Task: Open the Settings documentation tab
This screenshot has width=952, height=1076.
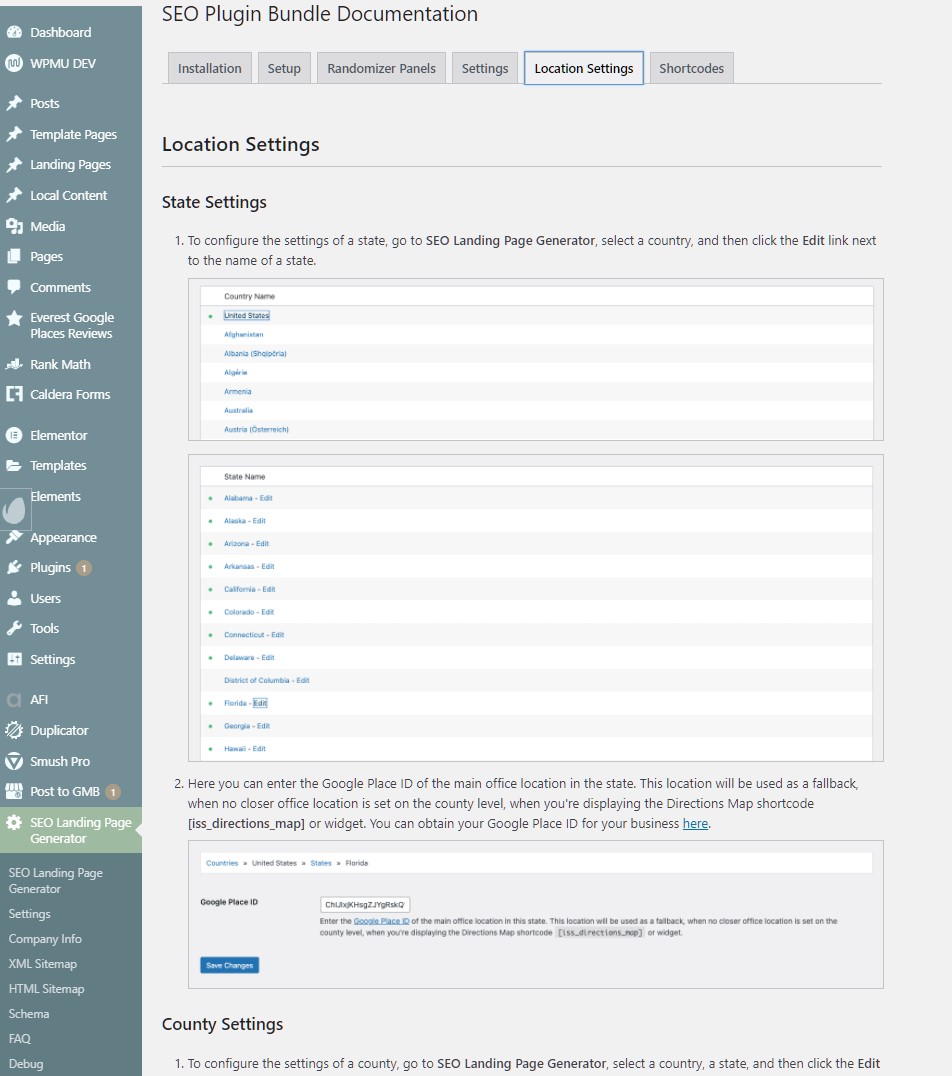Action: [485, 69]
